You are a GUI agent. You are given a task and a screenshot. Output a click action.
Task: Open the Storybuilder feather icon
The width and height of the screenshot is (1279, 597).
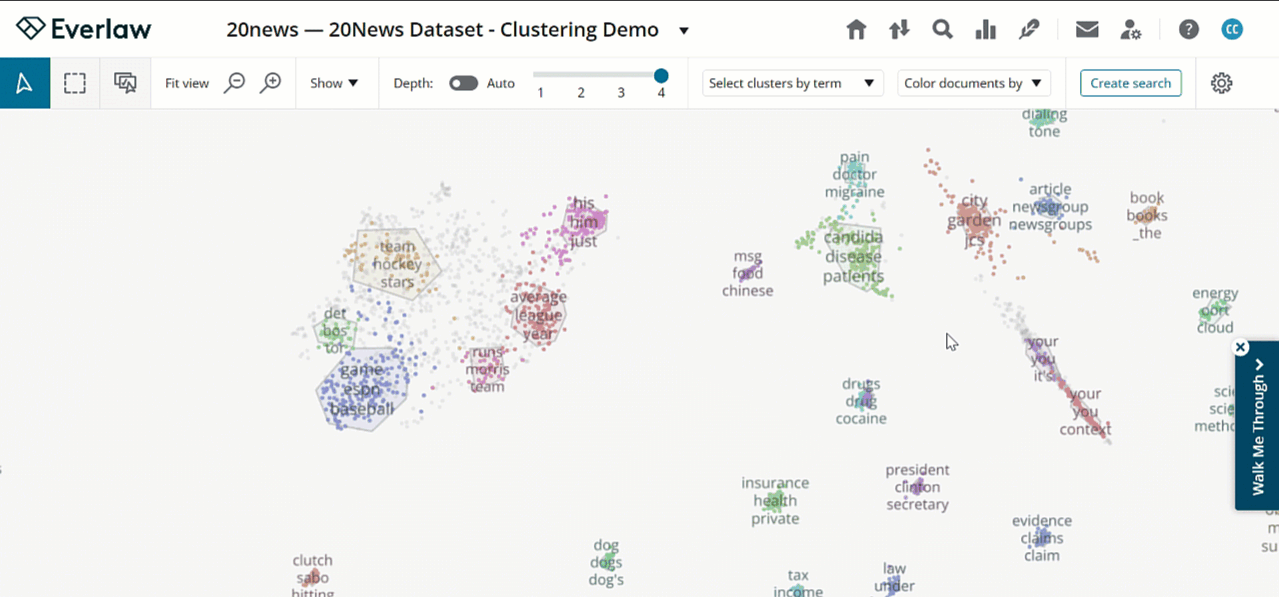[x=1029, y=30]
